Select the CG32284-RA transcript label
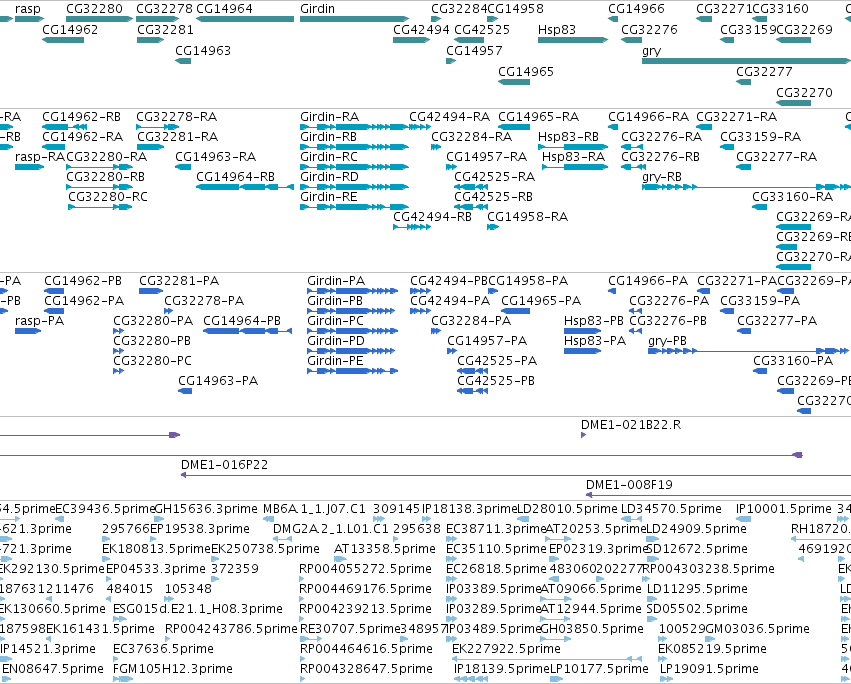 point(472,137)
